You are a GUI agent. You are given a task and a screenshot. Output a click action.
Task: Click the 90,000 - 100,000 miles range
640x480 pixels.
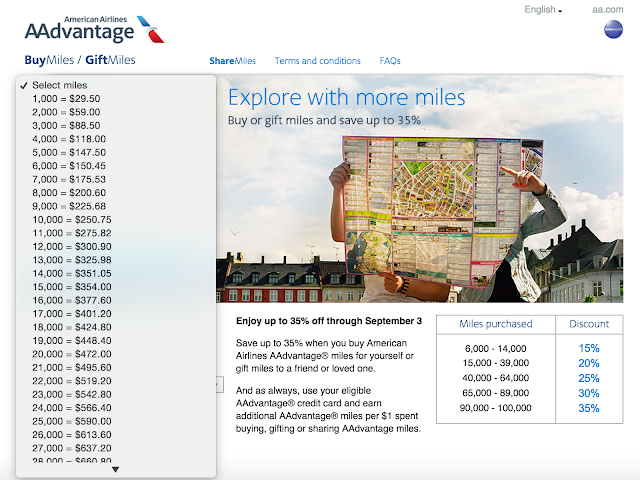tap(496, 408)
